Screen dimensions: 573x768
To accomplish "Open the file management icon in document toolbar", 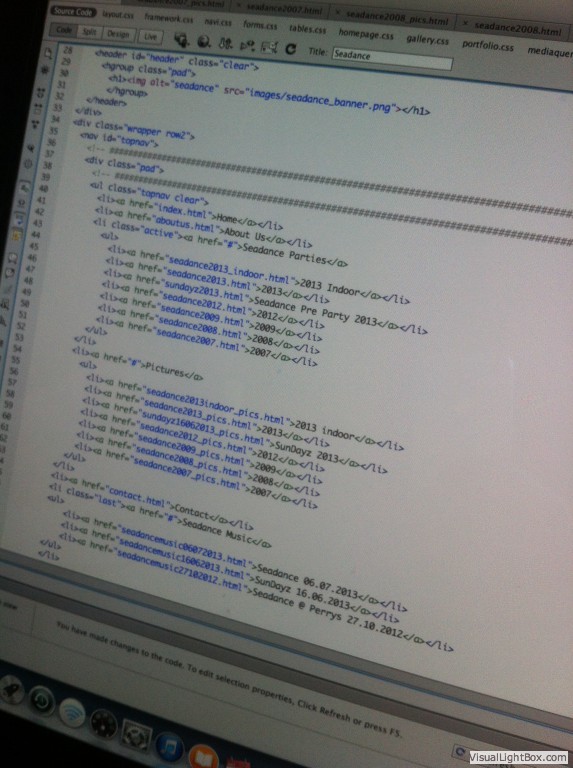I will (x=225, y=44).
